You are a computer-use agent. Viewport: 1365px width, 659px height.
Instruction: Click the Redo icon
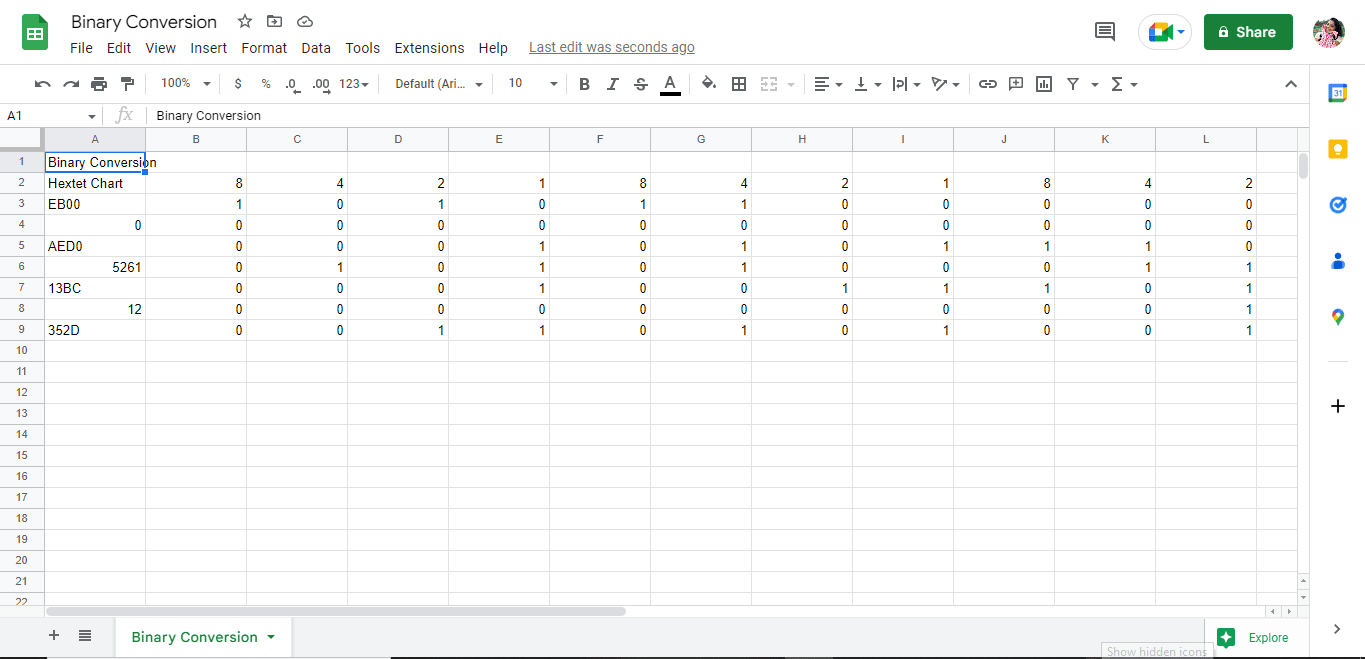pyautogui.click(x=71, y=84)
